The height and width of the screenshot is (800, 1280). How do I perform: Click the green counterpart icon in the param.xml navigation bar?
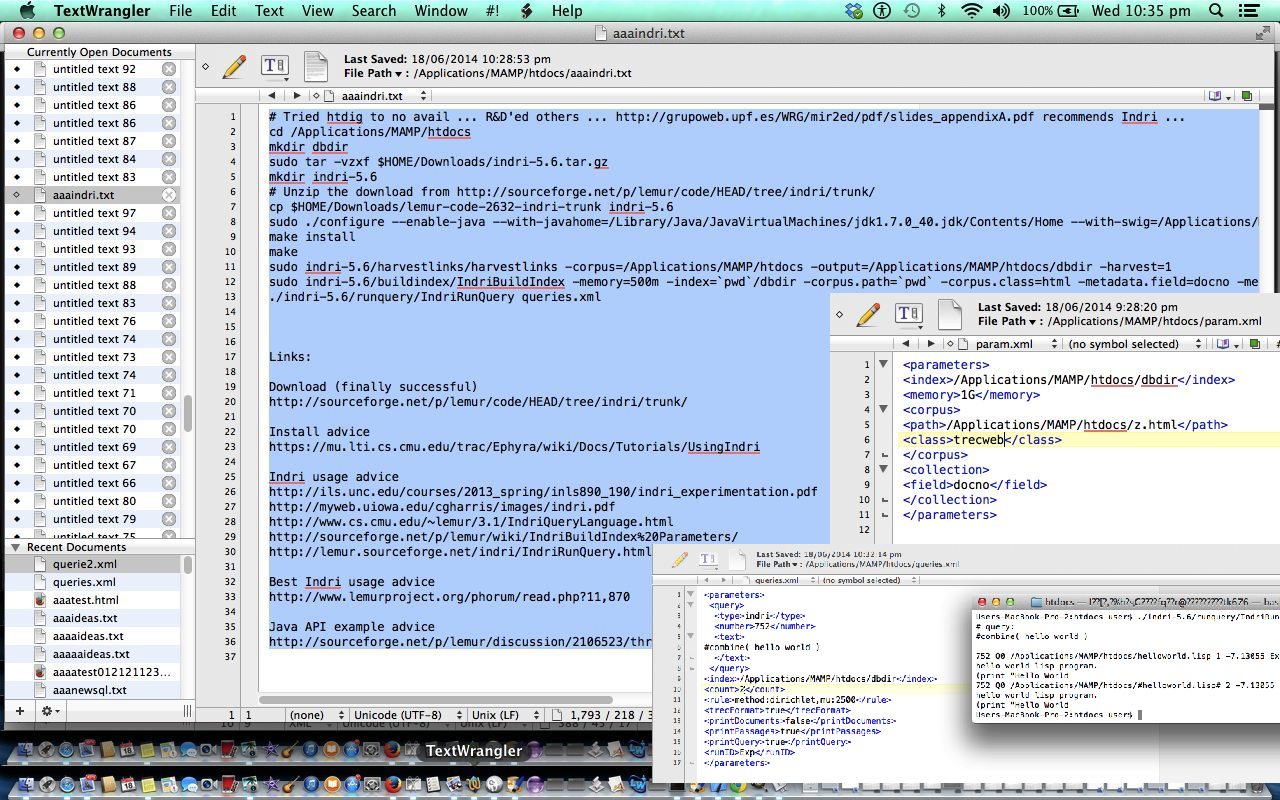click(x=1256, y=344)
